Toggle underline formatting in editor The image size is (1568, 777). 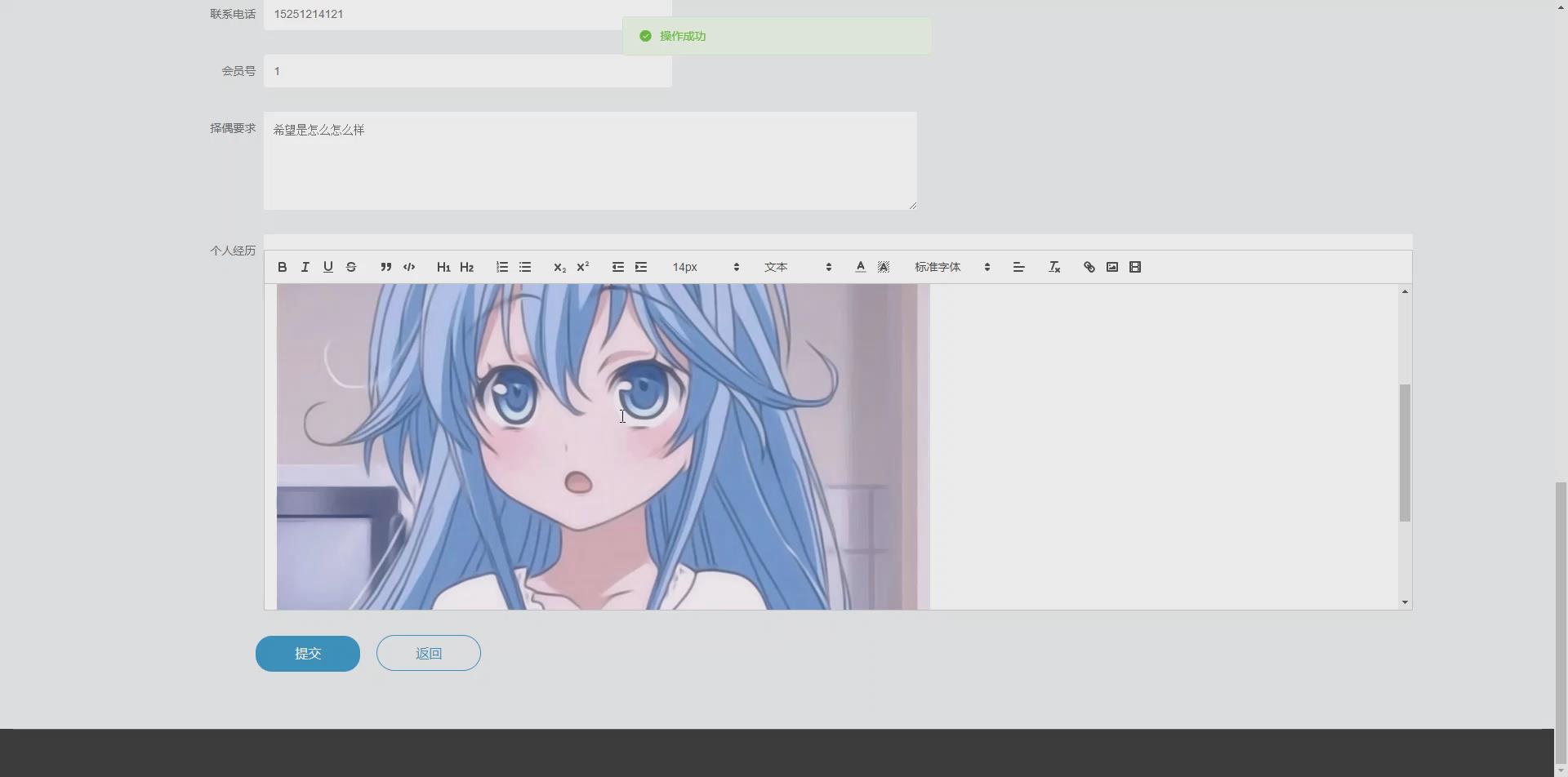coord(327,267)
